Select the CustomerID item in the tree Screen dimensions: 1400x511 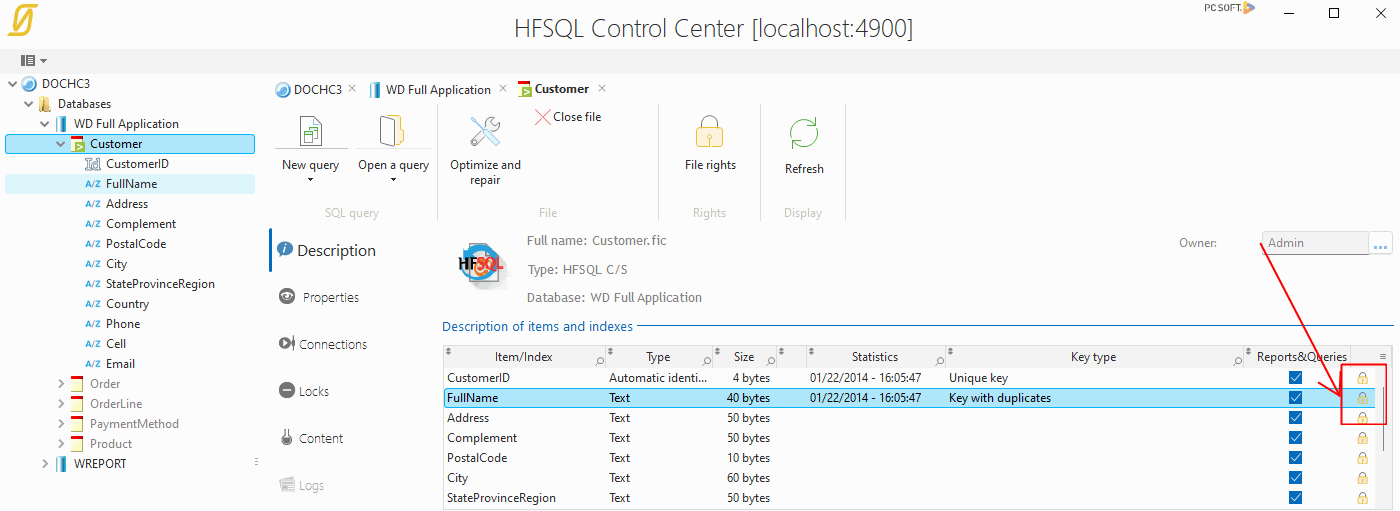coord(137,164)
